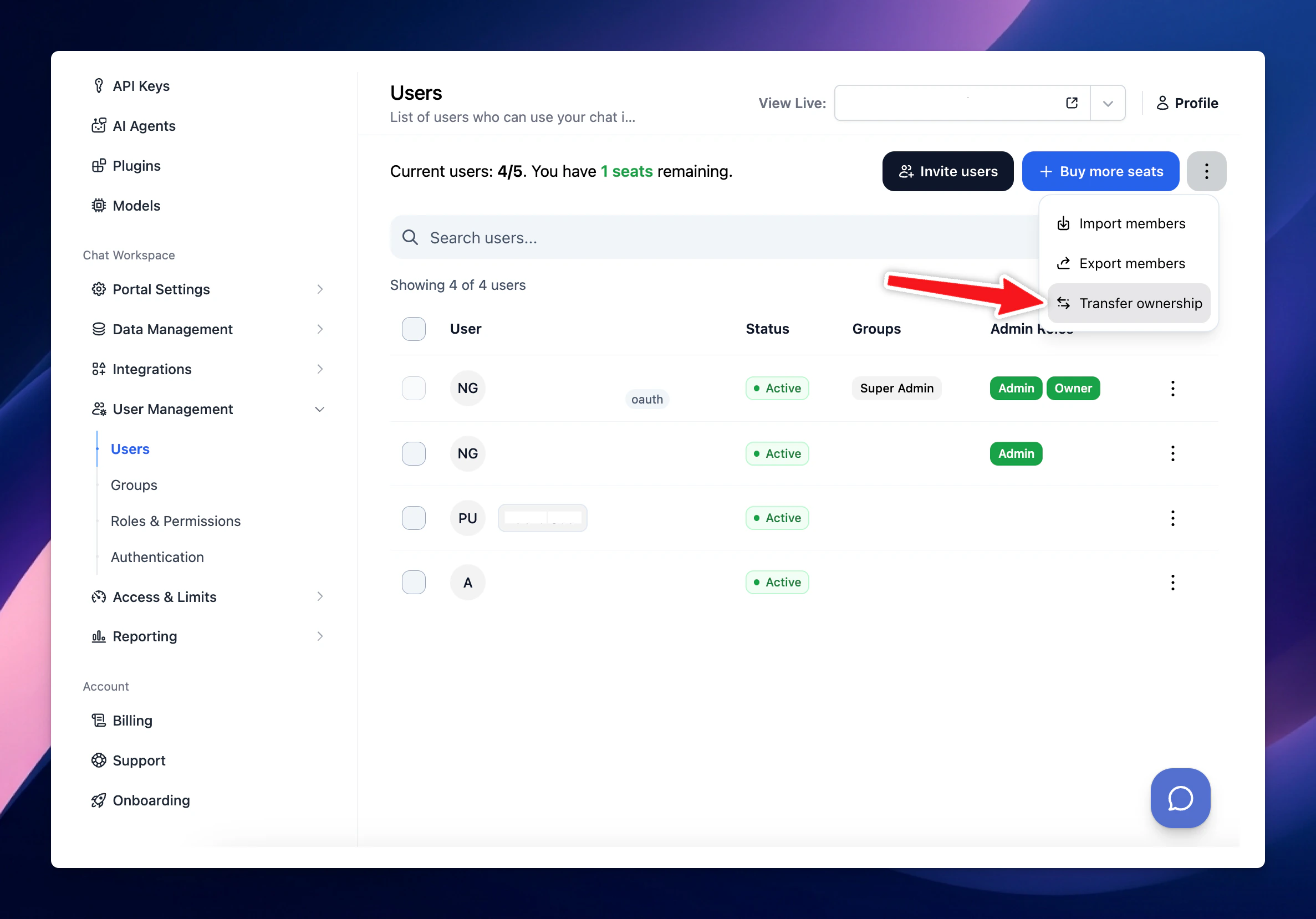Select the Super Admin NG user checkbox
The image size is (1316, 919).
[414, 389]
